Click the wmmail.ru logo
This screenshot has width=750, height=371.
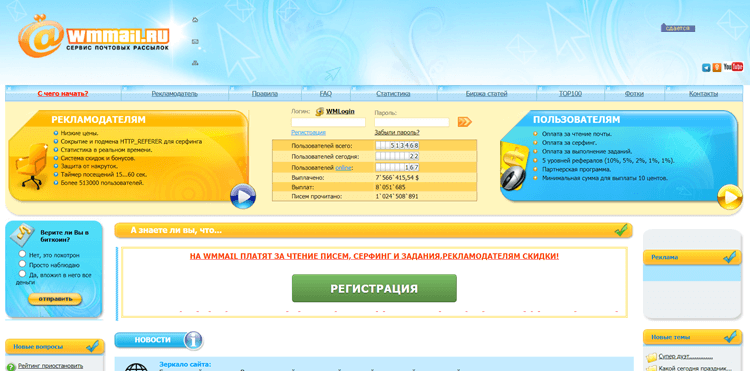pos(94,36)
